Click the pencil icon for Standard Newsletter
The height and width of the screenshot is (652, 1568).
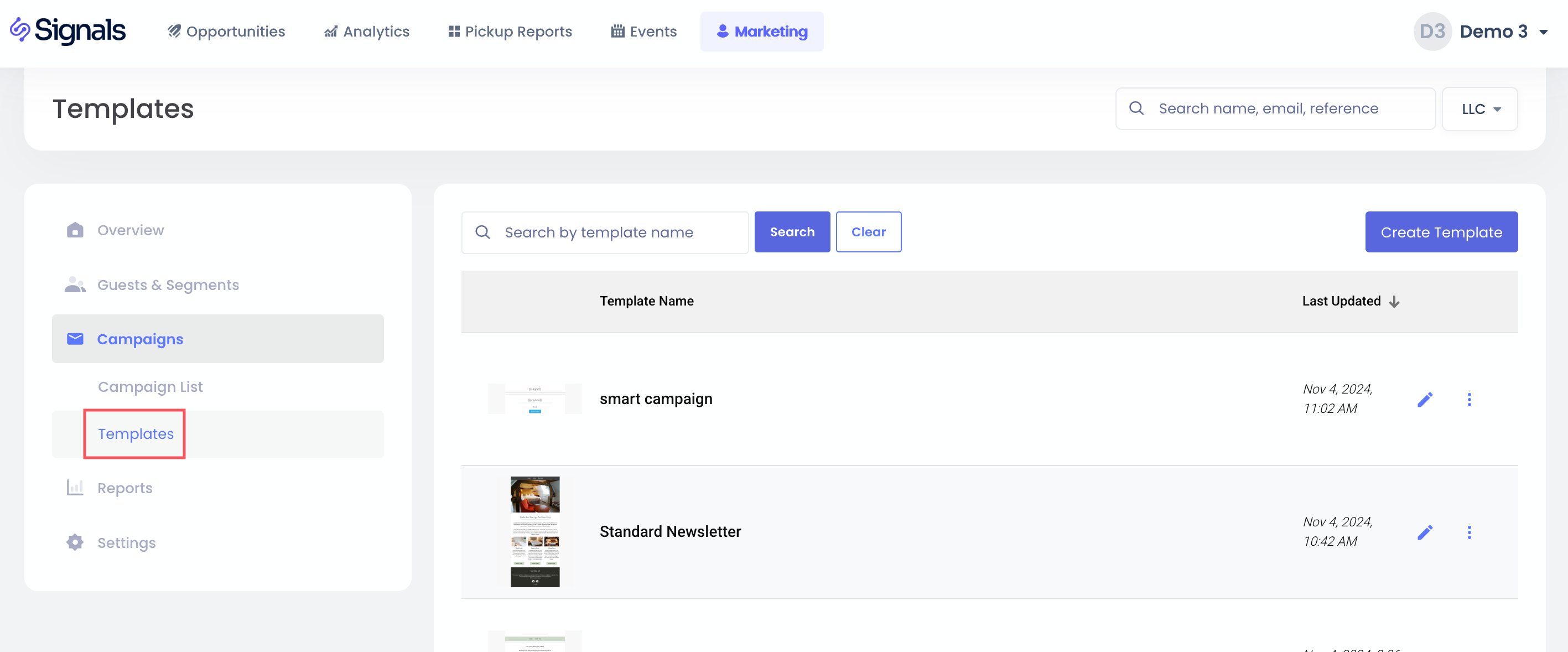coord(1424,532)
